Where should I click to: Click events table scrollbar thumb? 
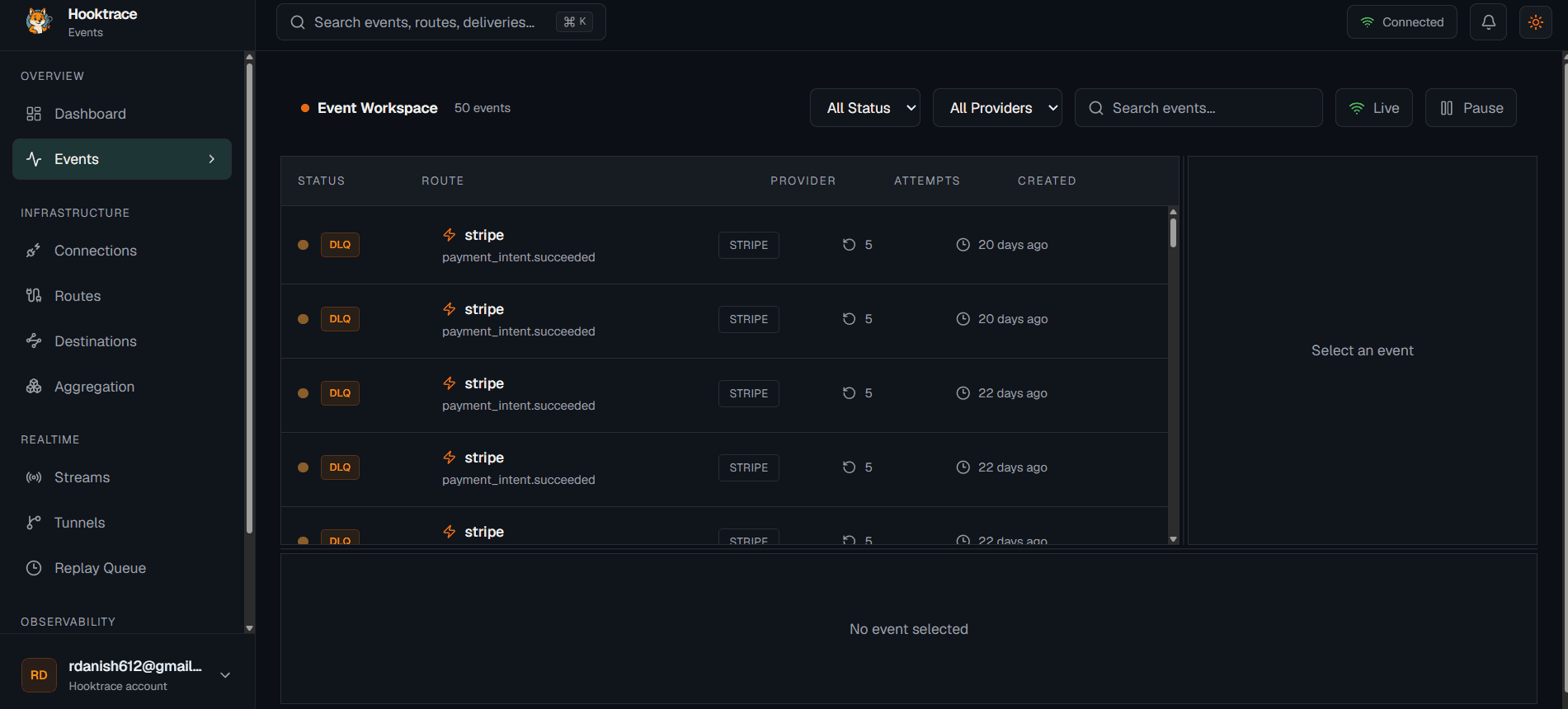tap(1173, 232)
